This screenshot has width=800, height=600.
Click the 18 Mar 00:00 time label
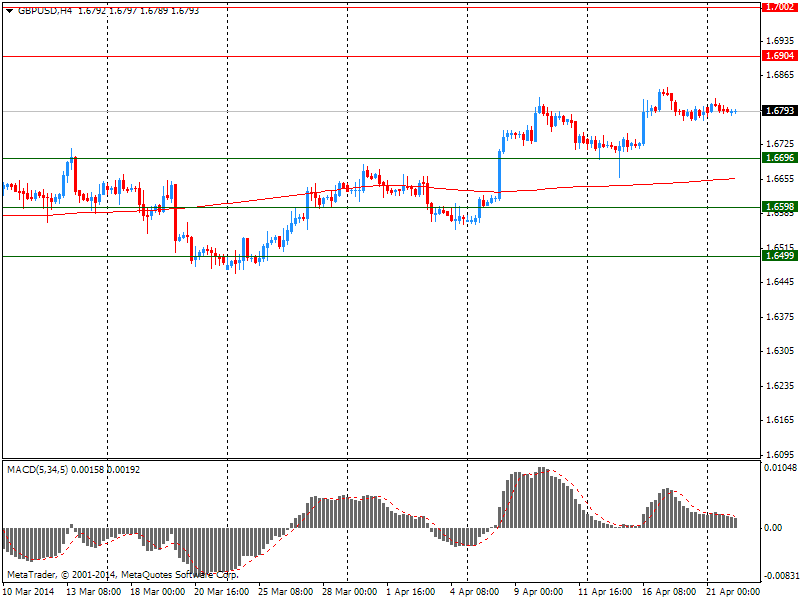pos(158,592)
